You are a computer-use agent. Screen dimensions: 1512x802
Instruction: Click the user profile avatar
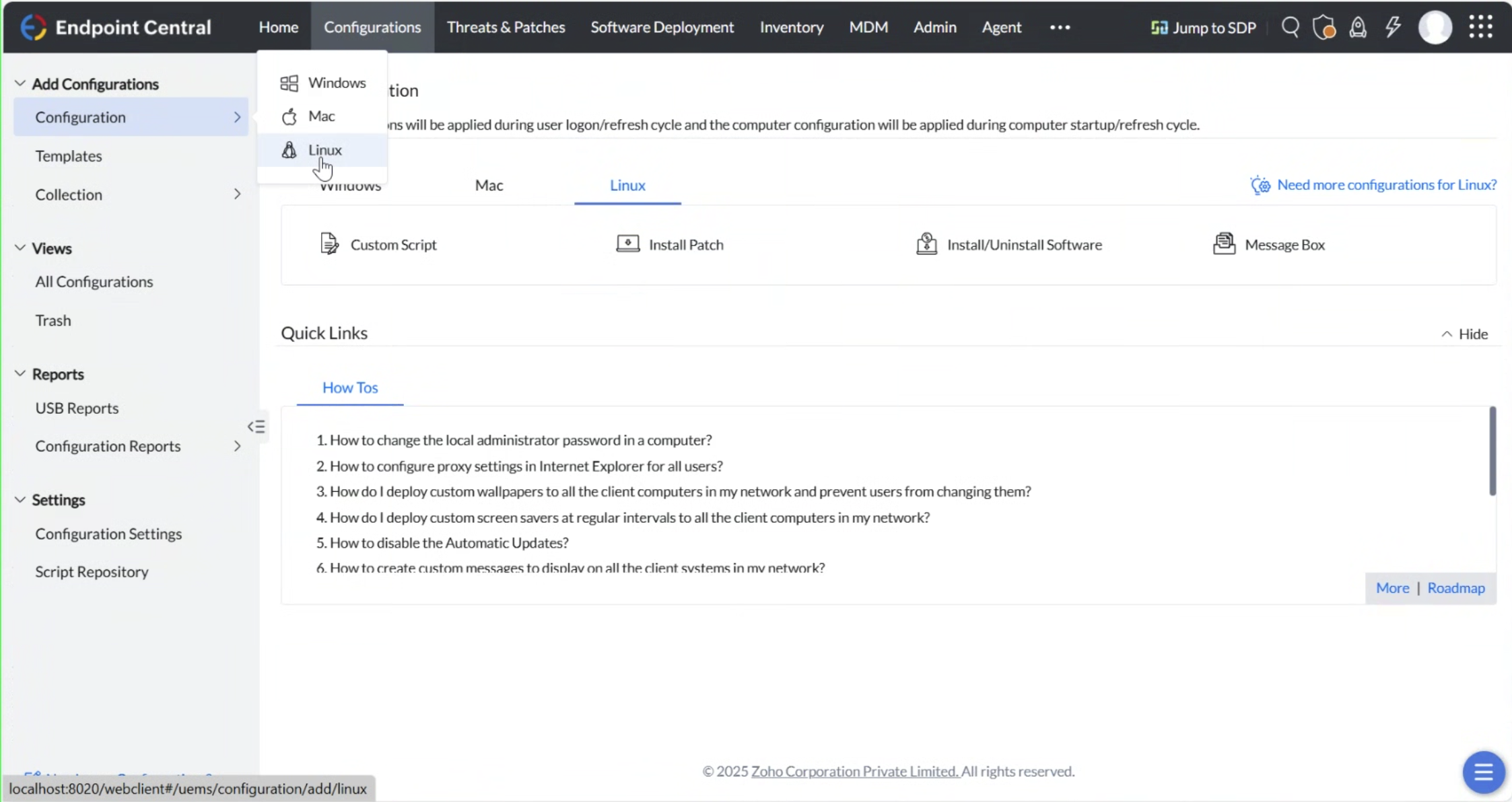pos(1435,28)
